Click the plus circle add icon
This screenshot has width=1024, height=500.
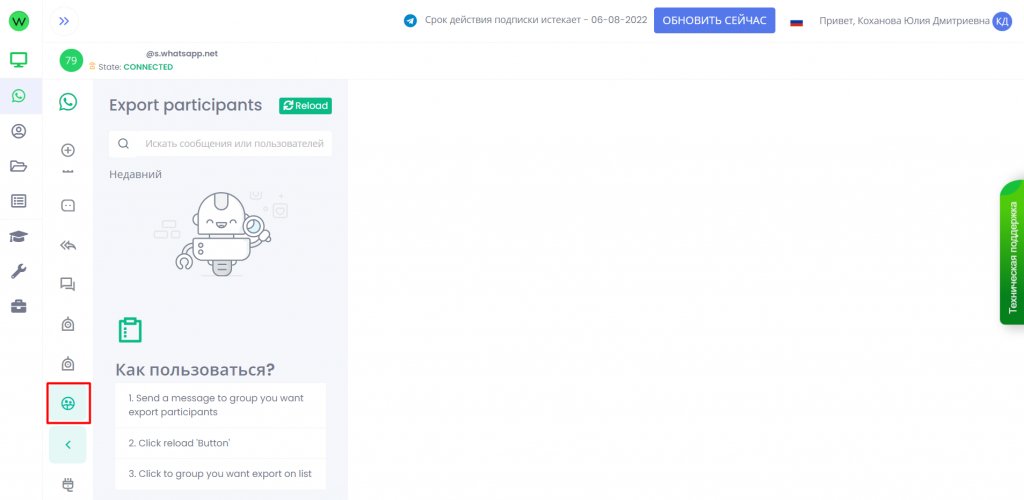[68, 150]
